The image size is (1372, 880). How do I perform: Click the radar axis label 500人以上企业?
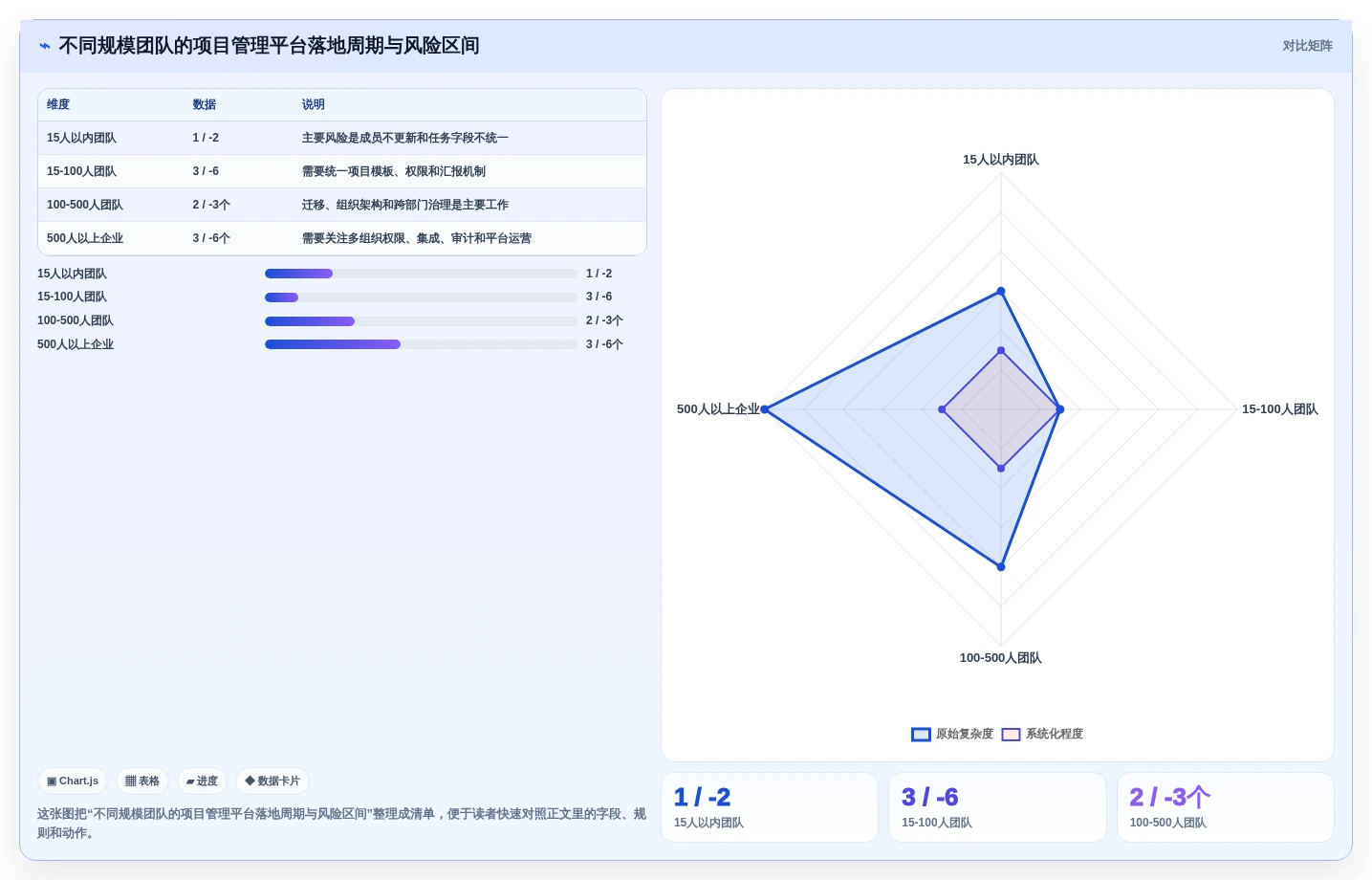click(719, 409)
